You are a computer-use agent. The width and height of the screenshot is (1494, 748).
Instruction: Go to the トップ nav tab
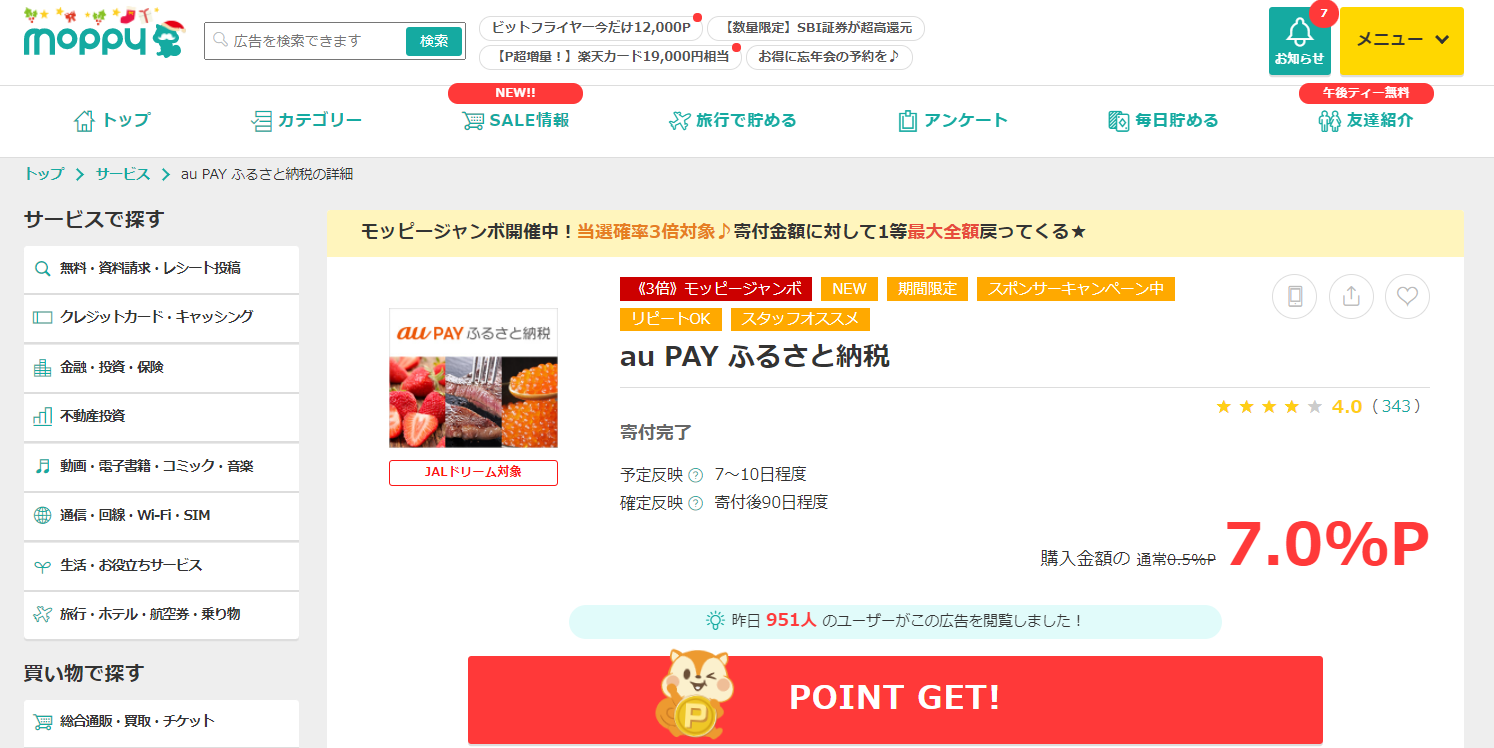[112, 121]
